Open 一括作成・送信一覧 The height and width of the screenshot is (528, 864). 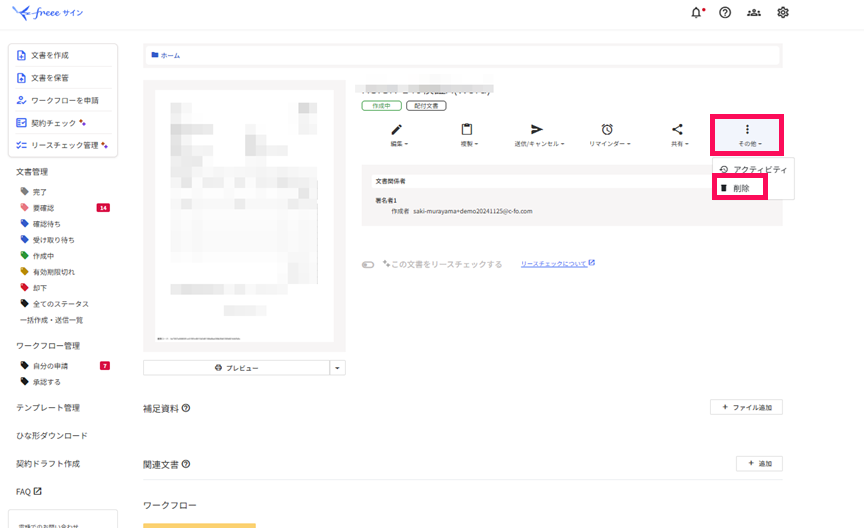(x=51, y=320)
